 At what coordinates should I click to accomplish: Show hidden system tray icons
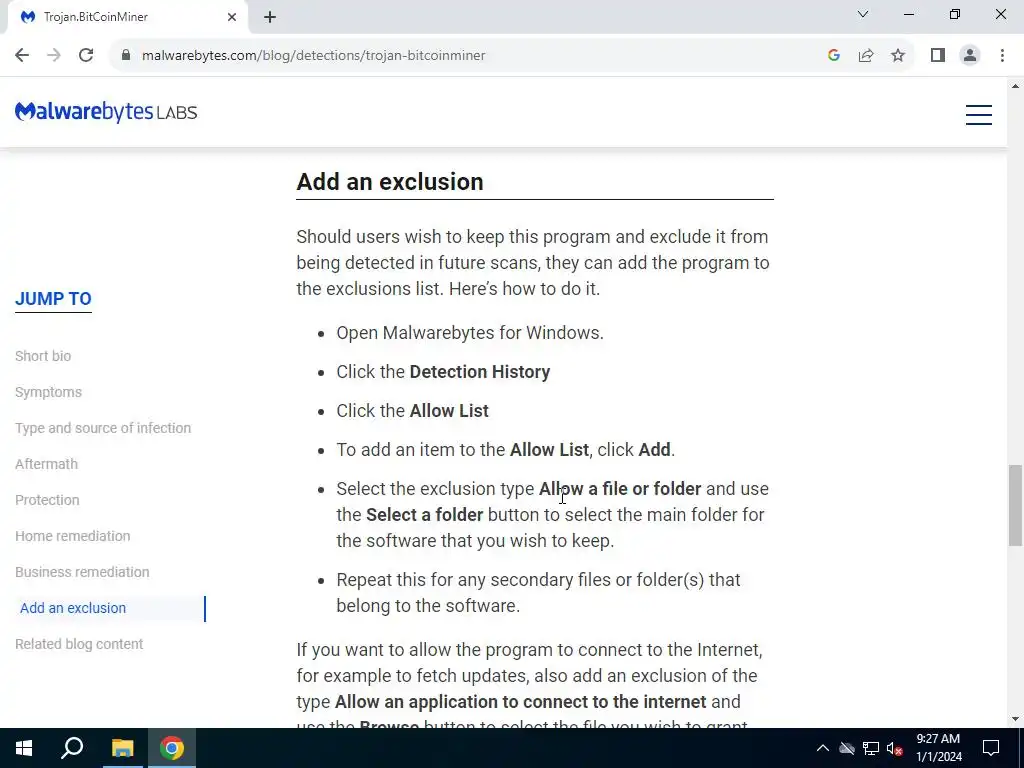pyautogui.click(x=823, y=748)
